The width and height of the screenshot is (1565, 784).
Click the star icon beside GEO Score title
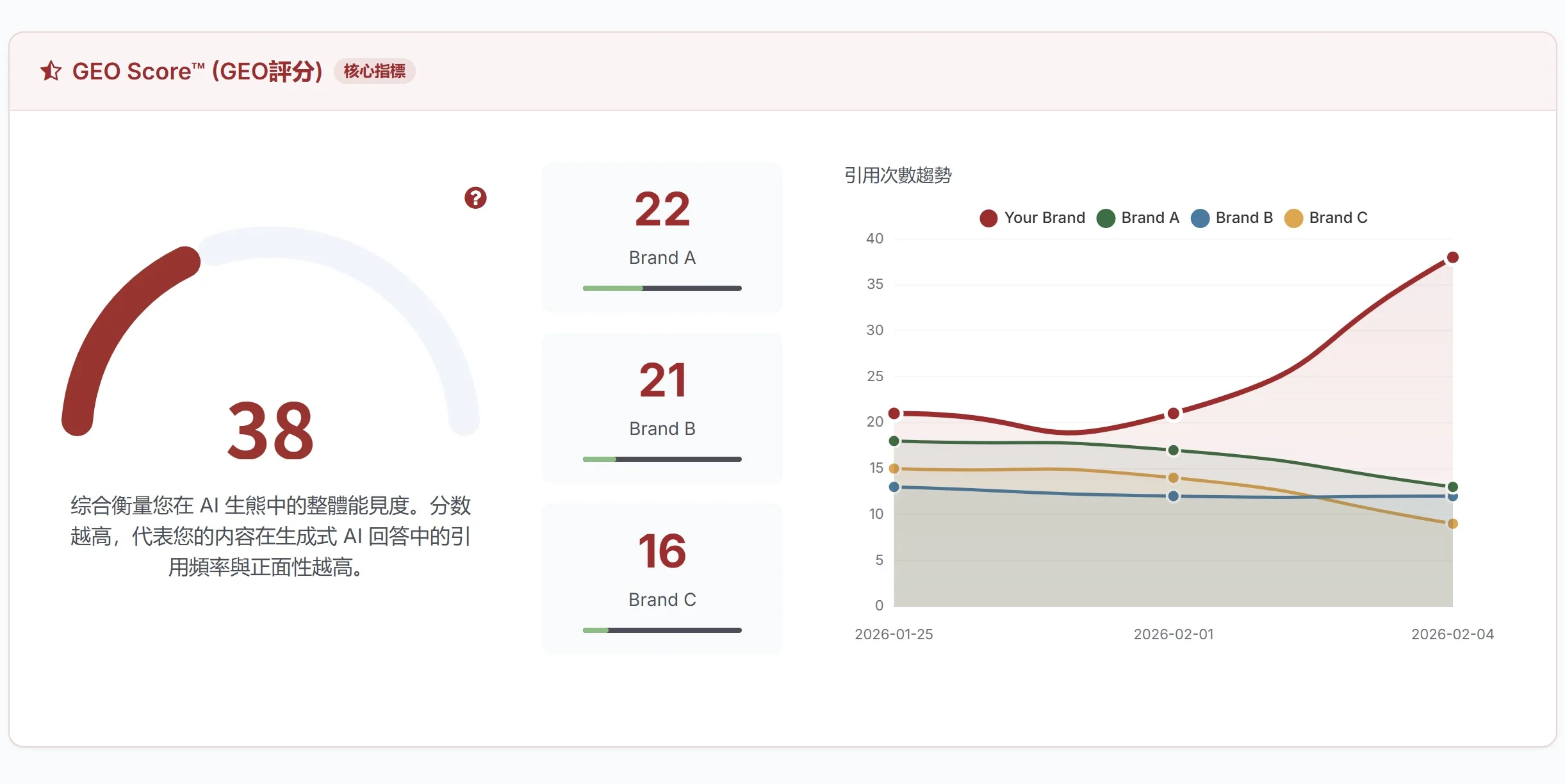51,70
